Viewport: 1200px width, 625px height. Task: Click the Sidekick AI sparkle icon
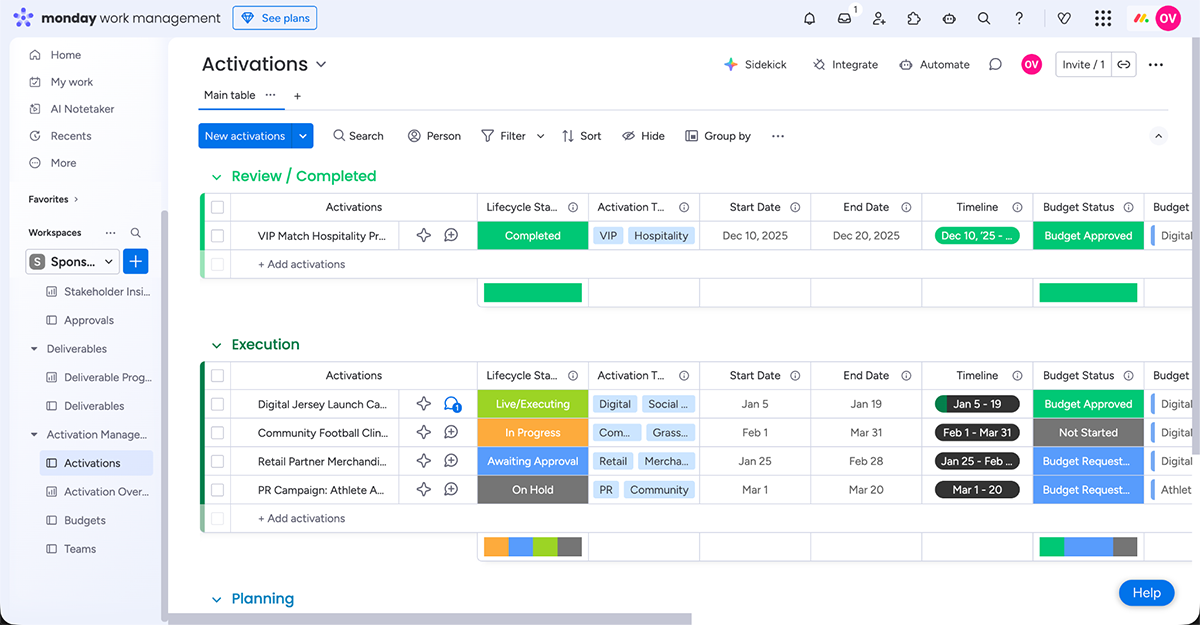(x=731, y=64)
